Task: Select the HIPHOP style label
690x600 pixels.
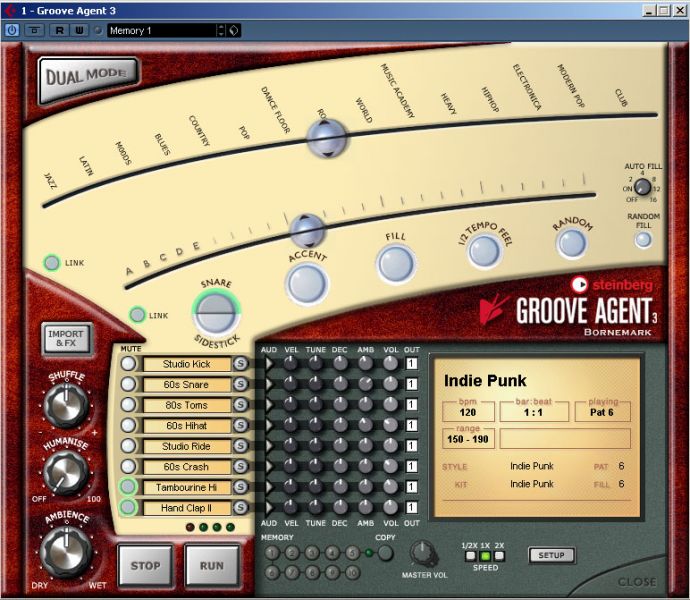Action: pyautogui.click(x=489, y=99)
